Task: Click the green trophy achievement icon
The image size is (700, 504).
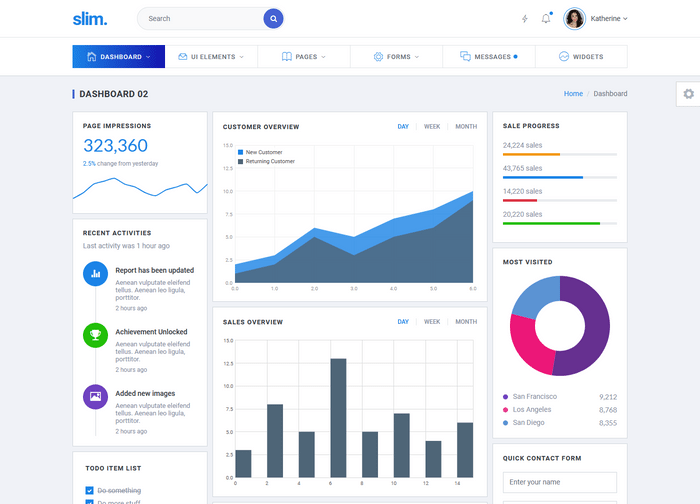Action: point(96,335)
